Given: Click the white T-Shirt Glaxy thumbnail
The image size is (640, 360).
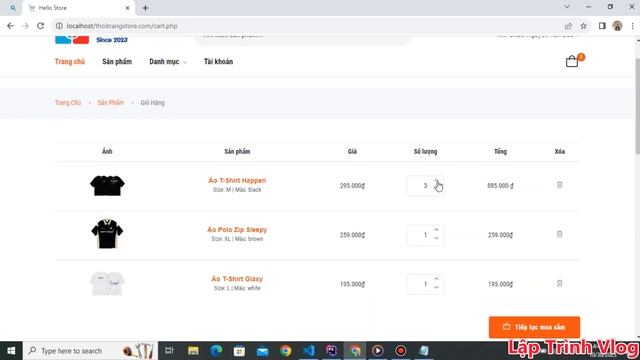Looking at the screenshot, I should [x=107, y=283].
